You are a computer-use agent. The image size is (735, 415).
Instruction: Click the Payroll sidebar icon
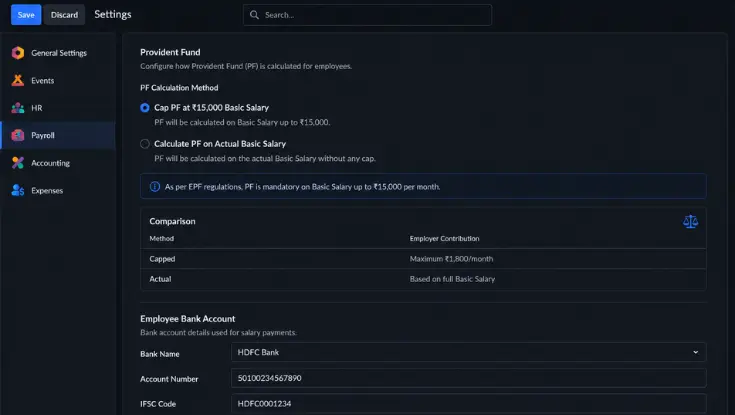(x=18, y=135)
